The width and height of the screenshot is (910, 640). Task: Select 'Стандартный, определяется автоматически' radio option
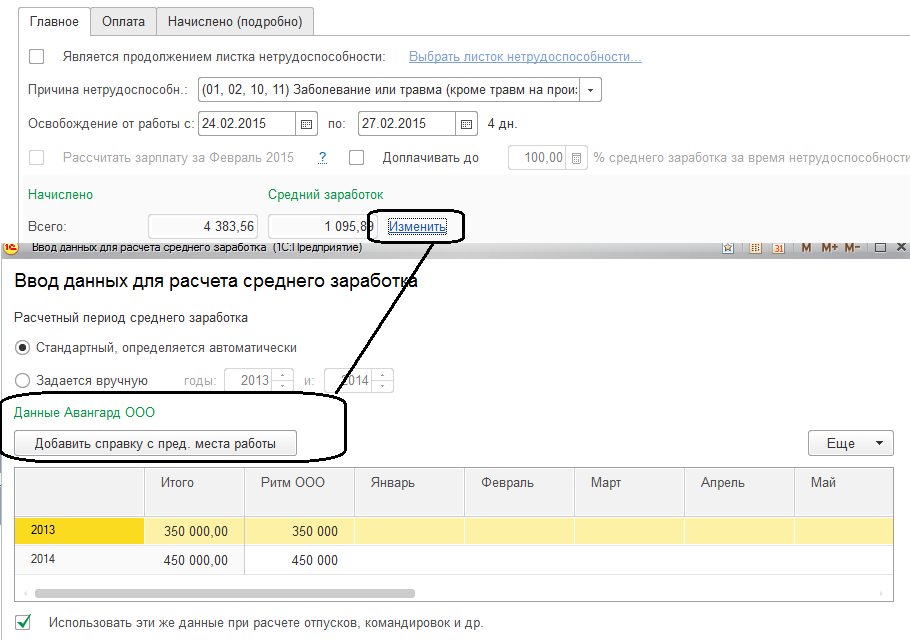tap(22, 348)
